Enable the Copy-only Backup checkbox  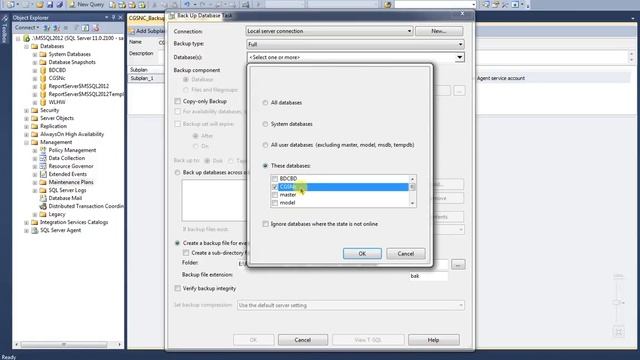(178, 101)
